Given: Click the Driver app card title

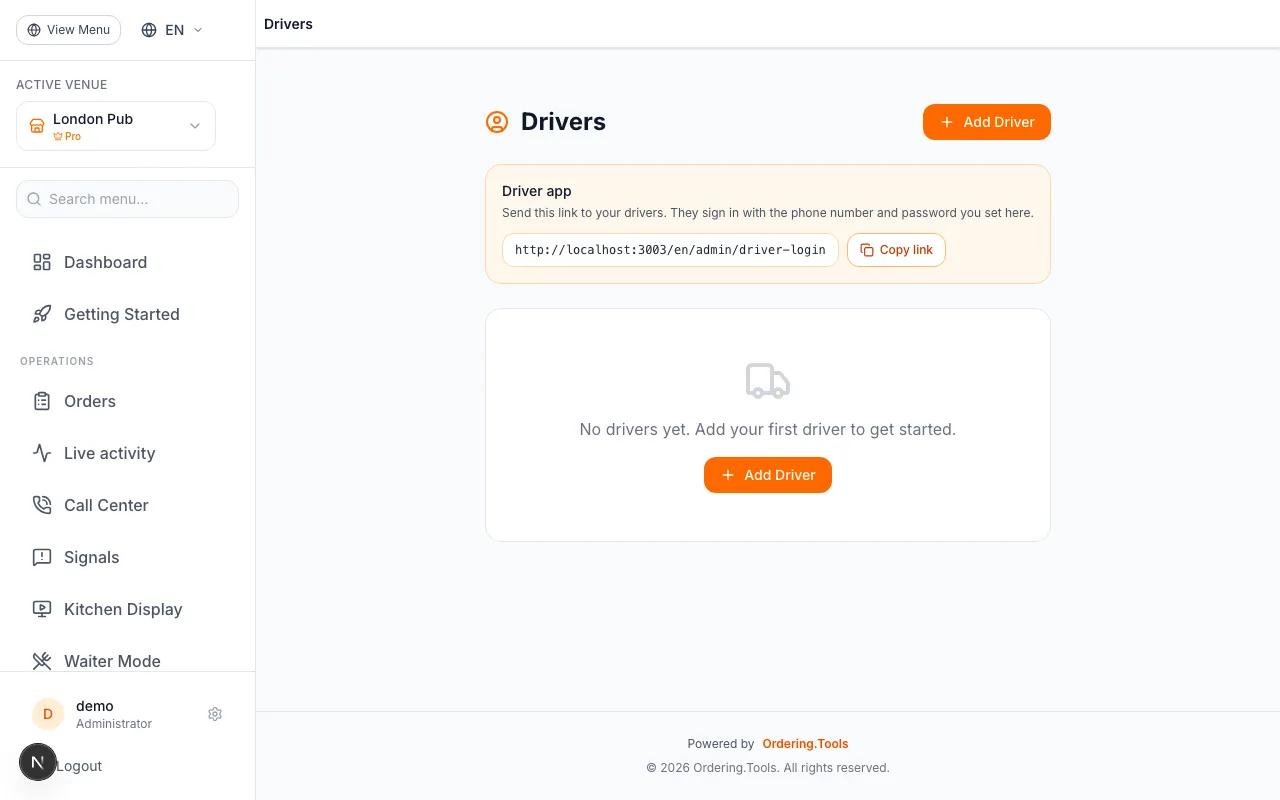Looking at the screenshot, I should pos(537,191).
